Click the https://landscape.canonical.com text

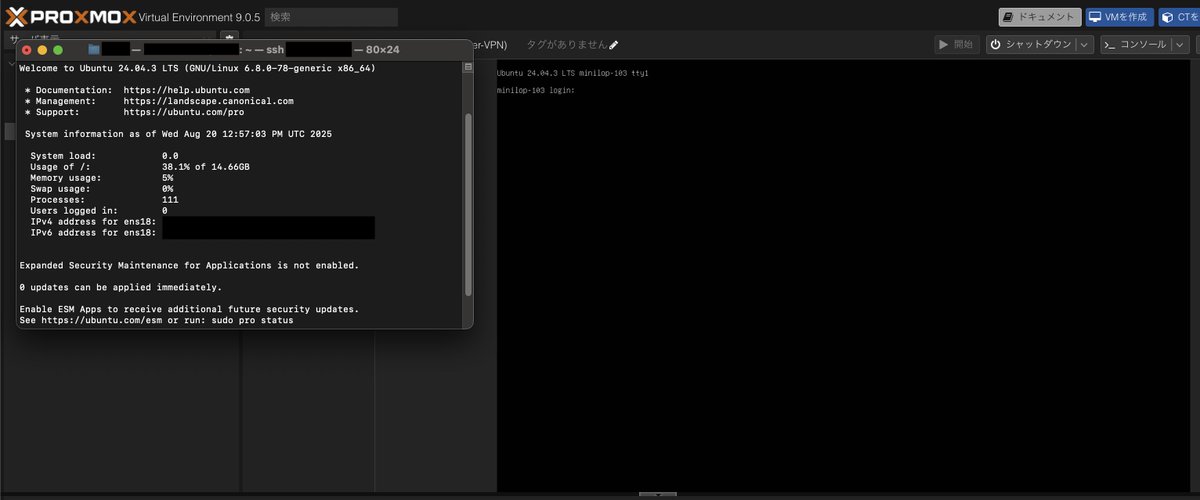[x=209, y=101]
